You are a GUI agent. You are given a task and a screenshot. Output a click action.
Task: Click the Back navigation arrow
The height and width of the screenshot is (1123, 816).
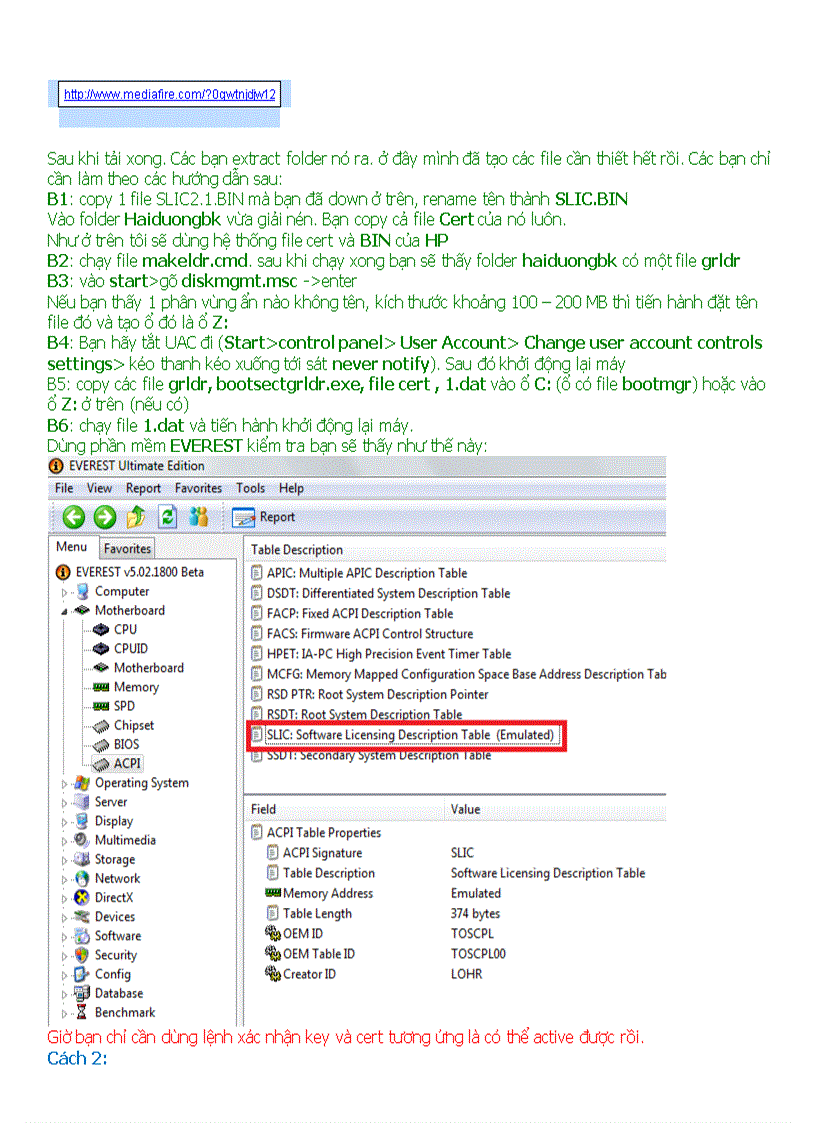[73, 517]
